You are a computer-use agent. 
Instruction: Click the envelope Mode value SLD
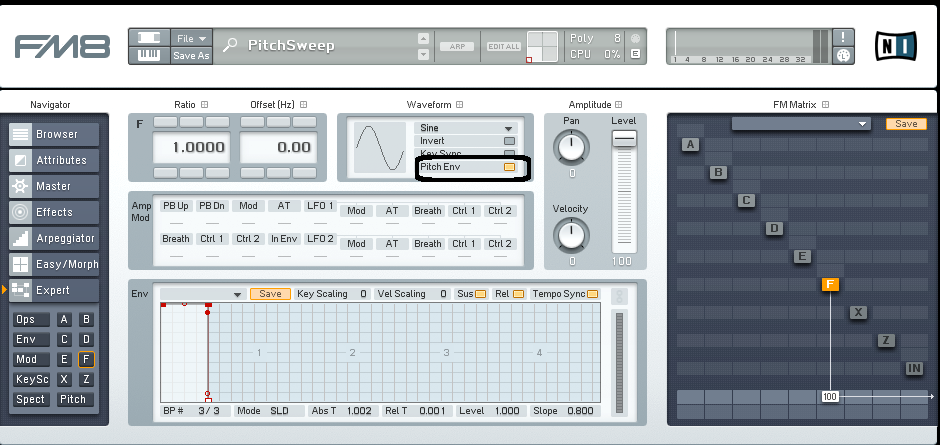[x=279, y=411]
